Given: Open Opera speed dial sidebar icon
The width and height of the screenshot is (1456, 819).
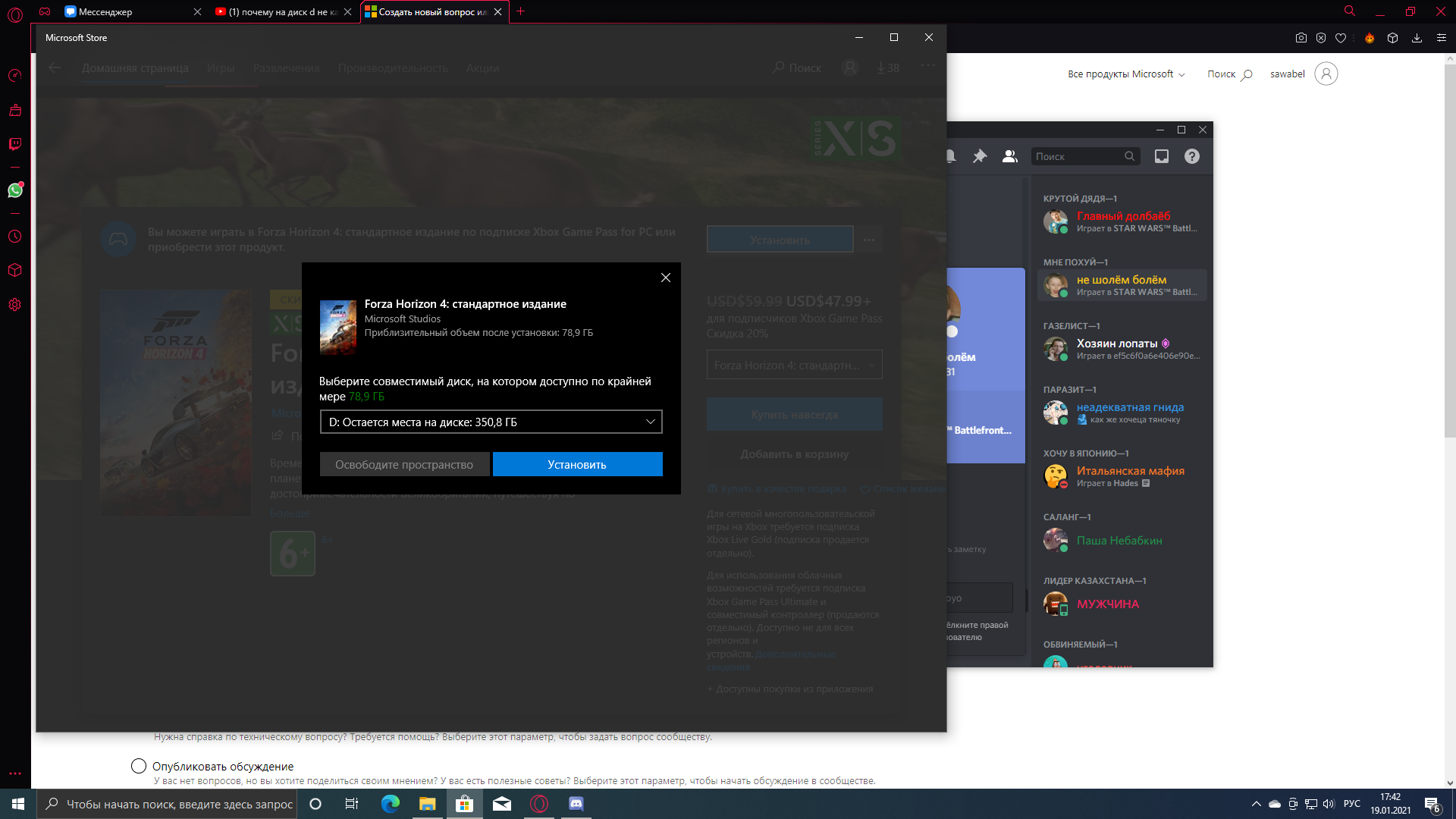Looking at the screenshot, I should (x=14, y=75).
